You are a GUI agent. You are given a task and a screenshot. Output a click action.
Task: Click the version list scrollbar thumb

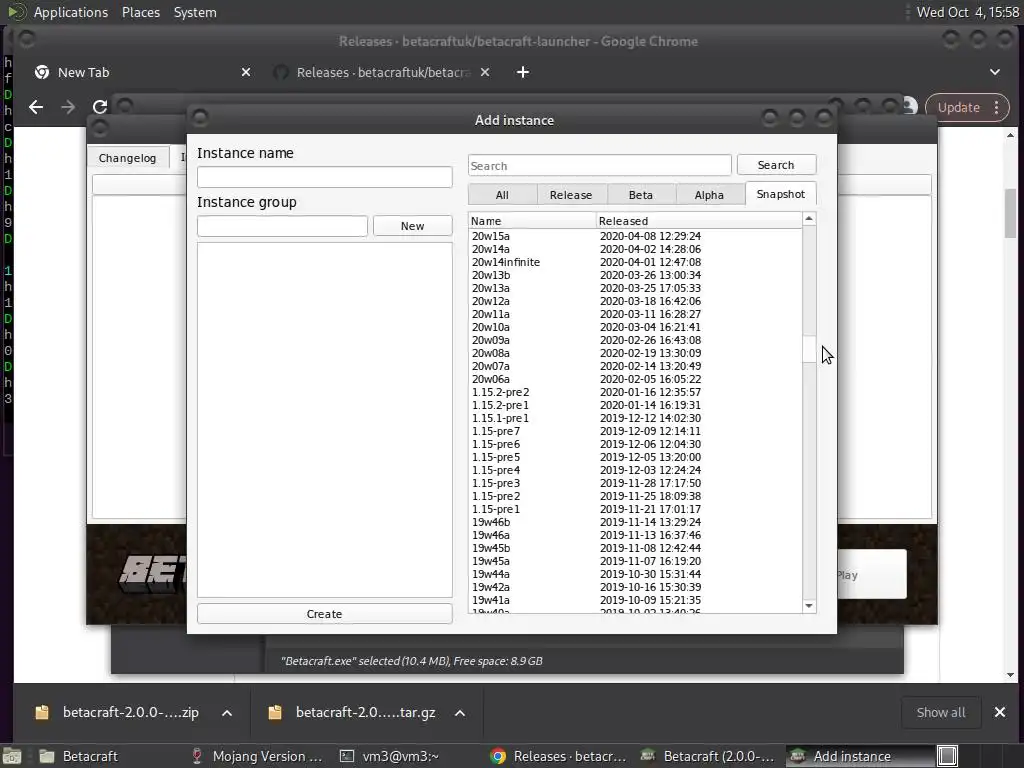pos(809,348)
